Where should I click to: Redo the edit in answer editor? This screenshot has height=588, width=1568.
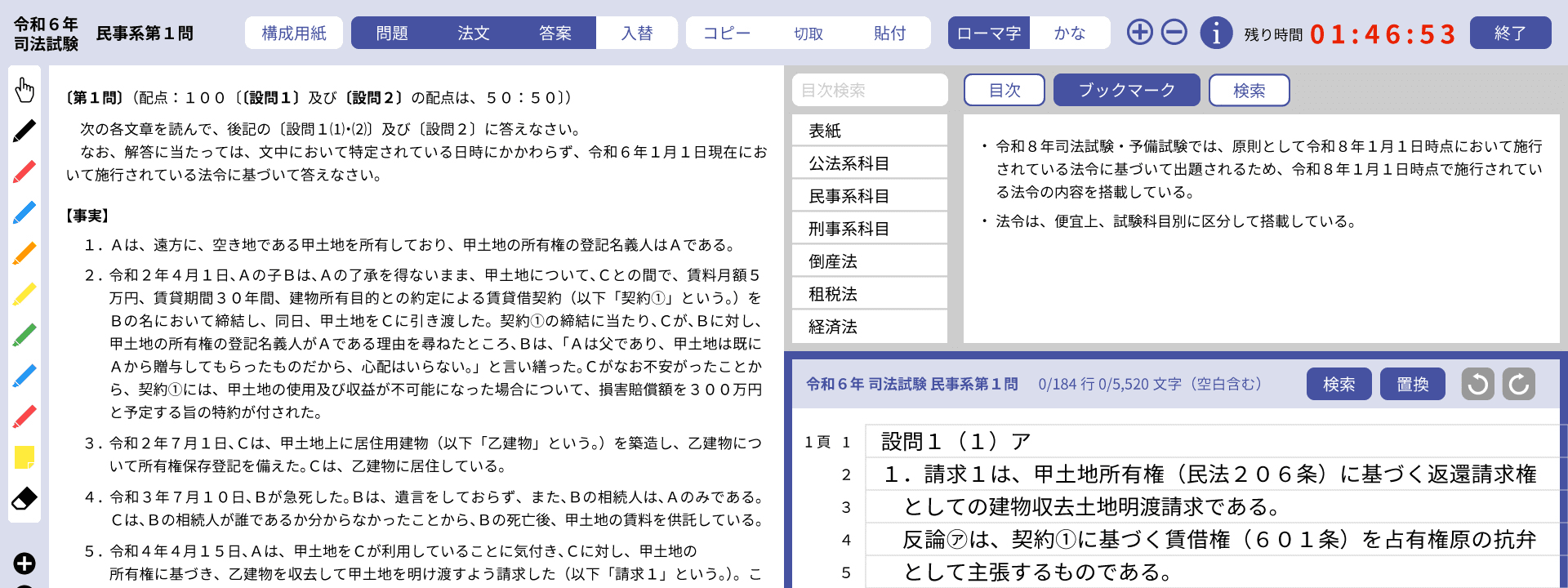(1519, 384)
